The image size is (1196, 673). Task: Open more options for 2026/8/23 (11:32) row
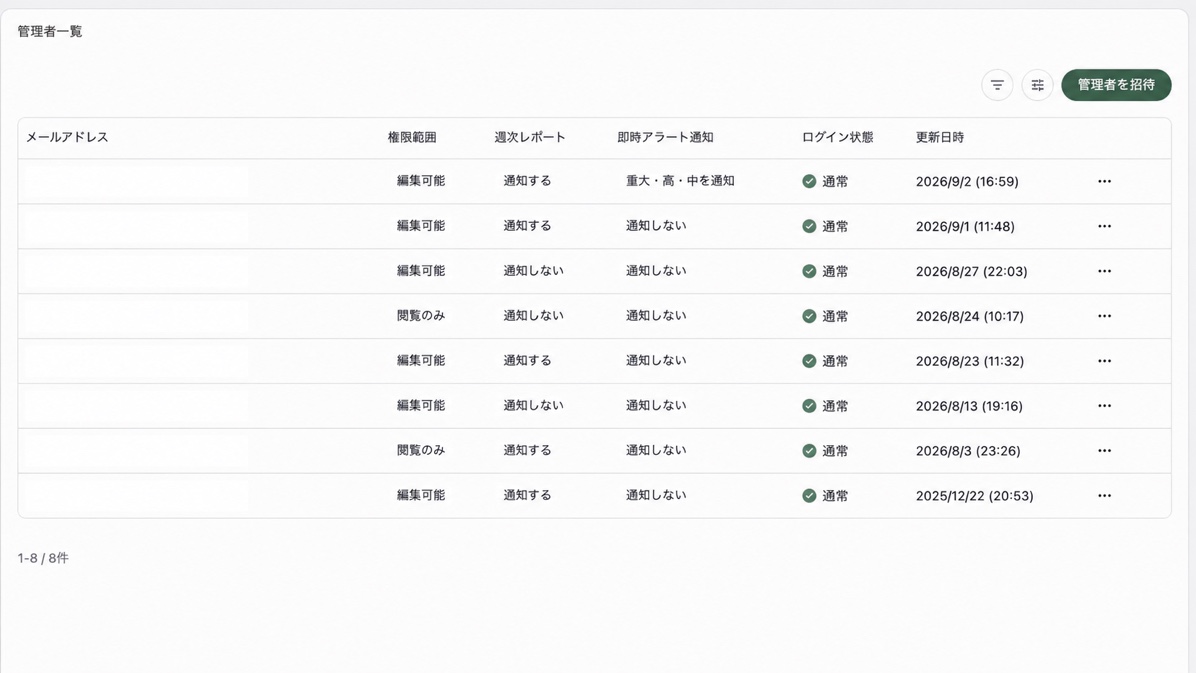(1104, 361)
